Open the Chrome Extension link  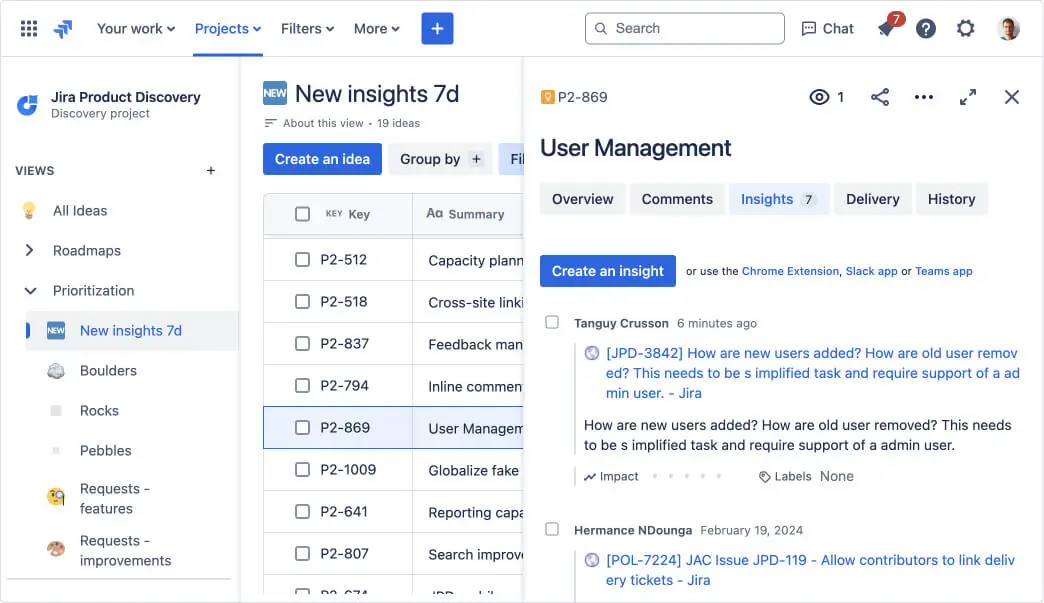790,271
